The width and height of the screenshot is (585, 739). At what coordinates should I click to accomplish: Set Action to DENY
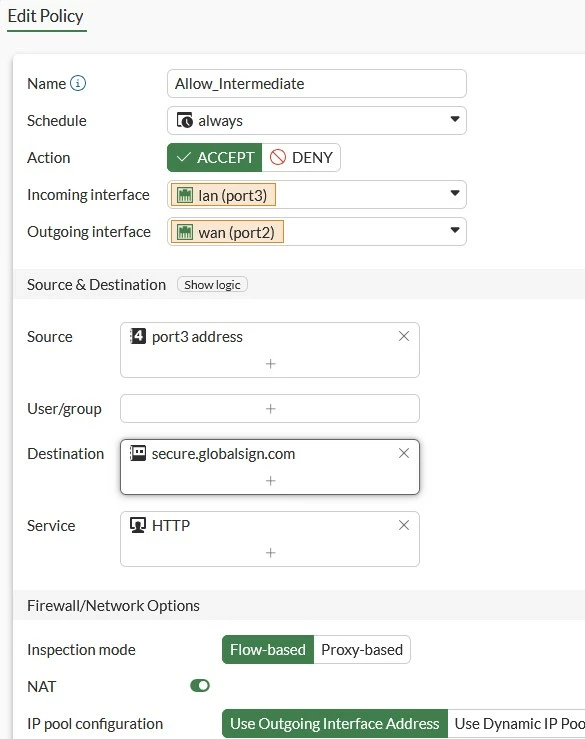301,157
